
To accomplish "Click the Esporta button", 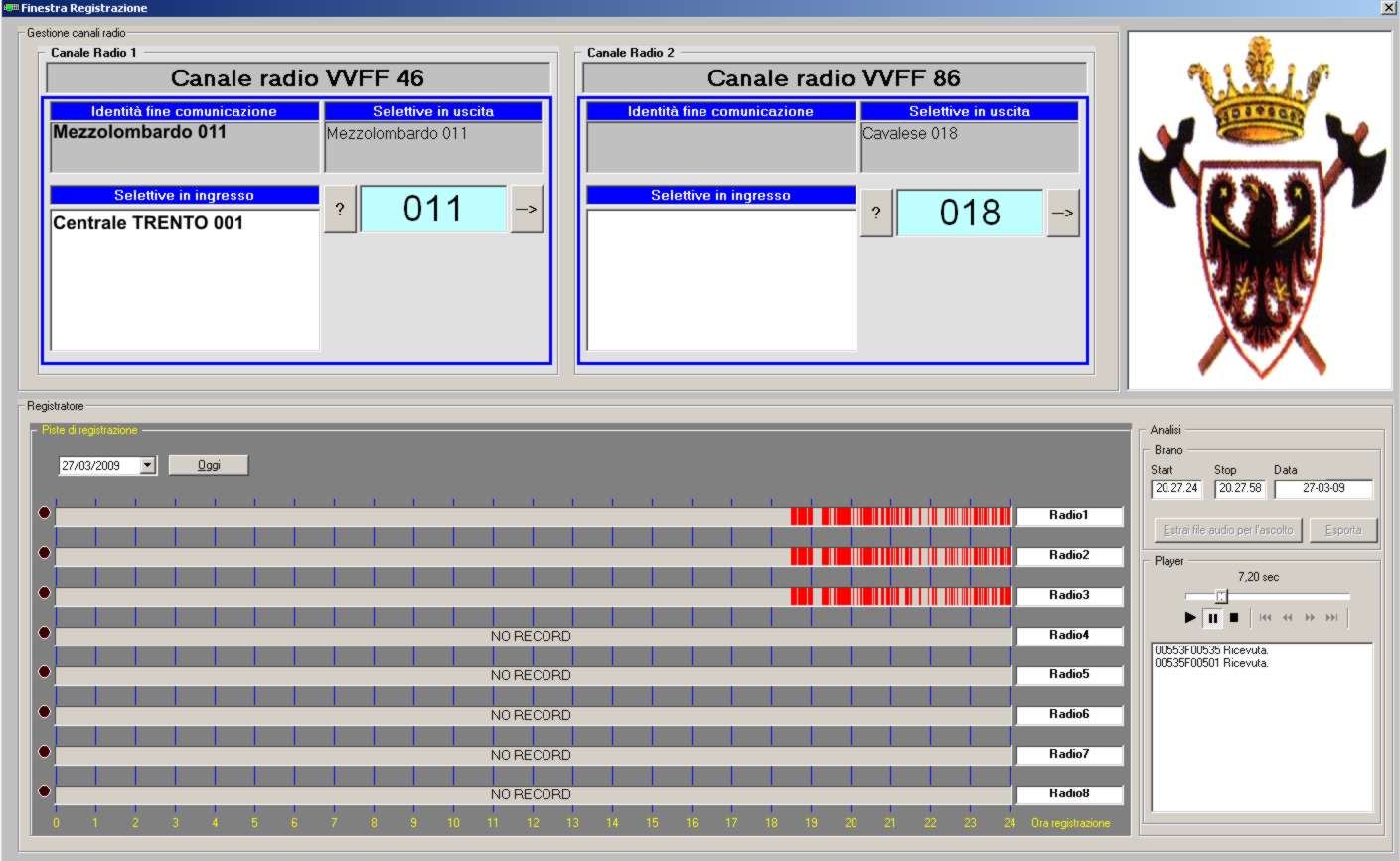I will click(x=1342, y=530).
